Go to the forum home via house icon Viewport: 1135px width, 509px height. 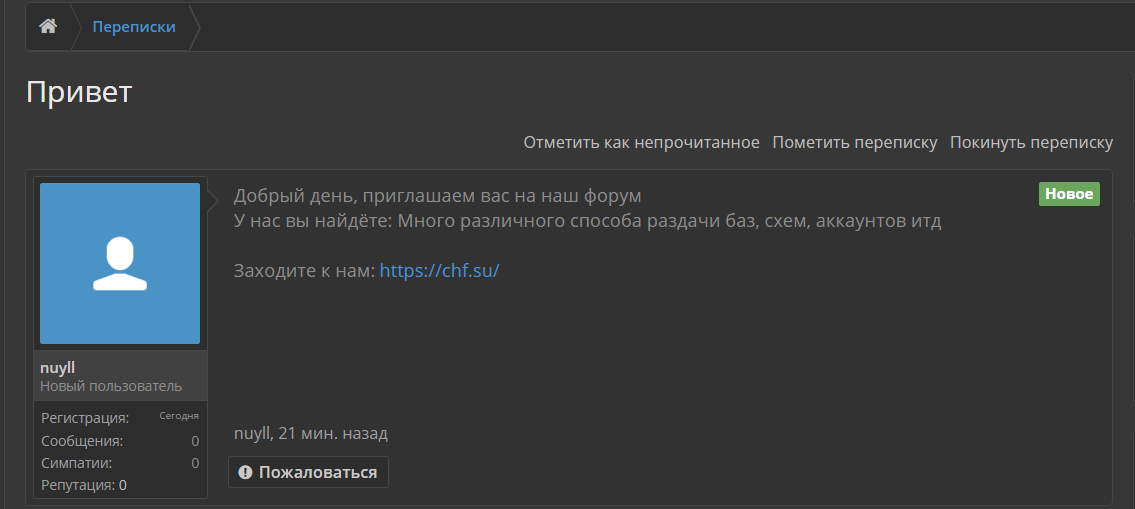[48, 27]
